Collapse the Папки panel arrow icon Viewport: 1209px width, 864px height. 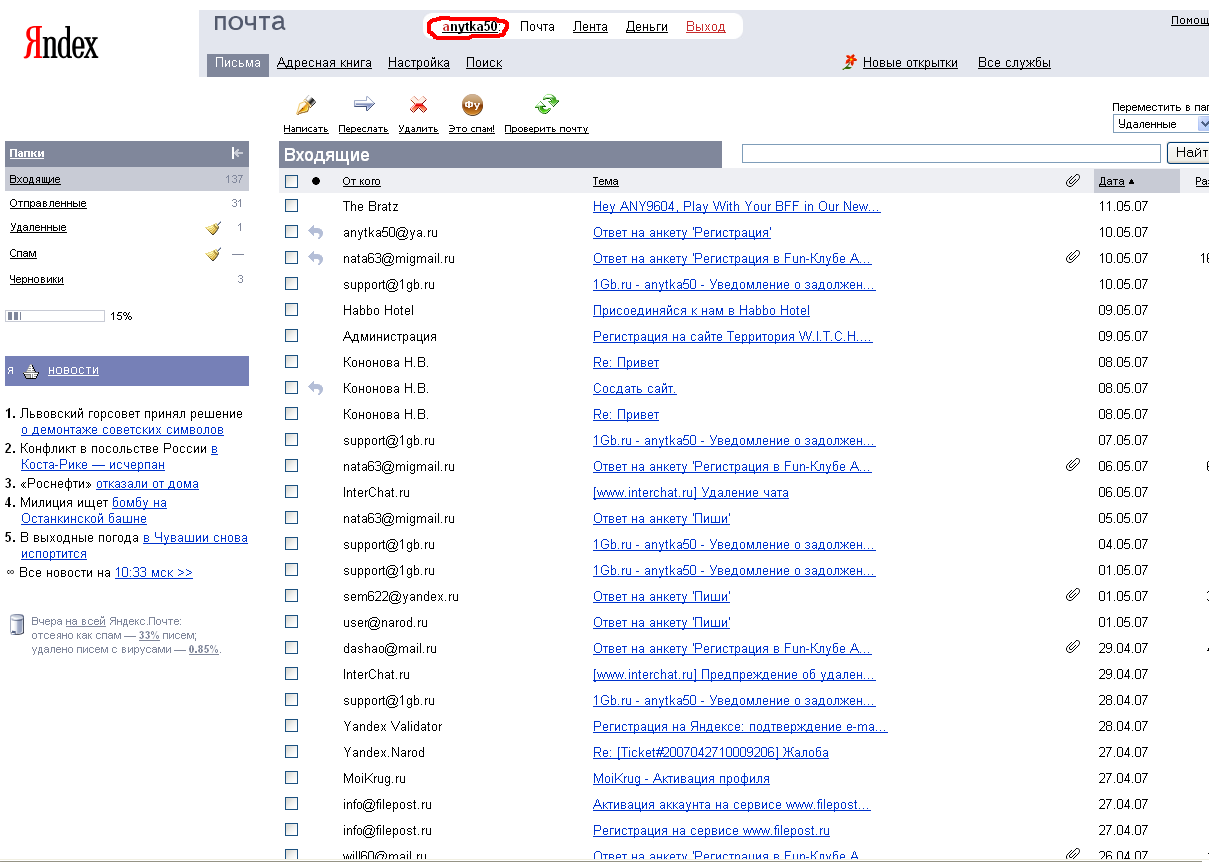point(237,153)
